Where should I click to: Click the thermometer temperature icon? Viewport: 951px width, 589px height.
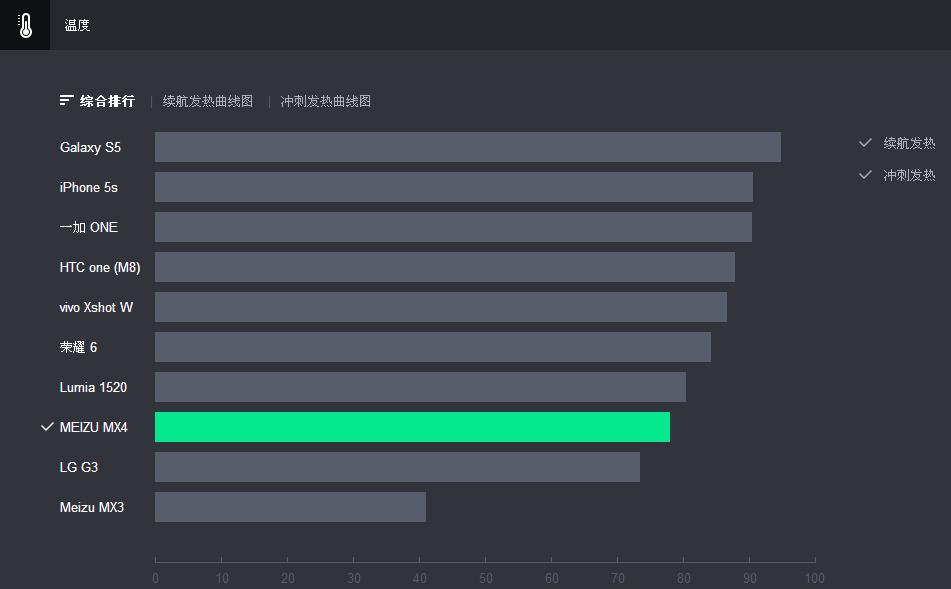point(25,25)
